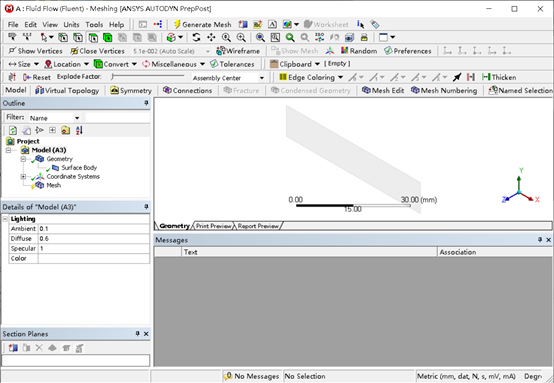The height and width of the screenshot is (383, 554).
Task: Click Expand All plus icon in Outline
Action: pos(52,130)
